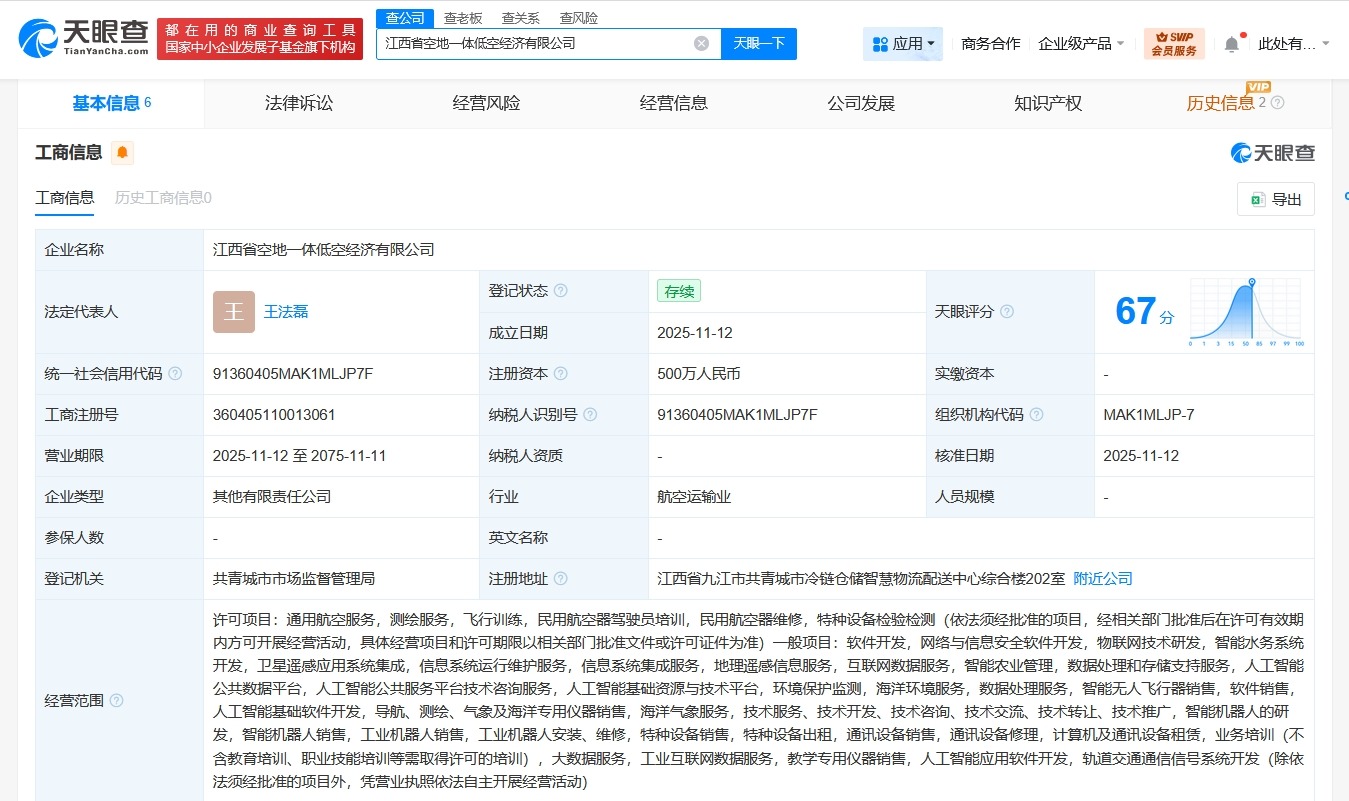
Task: Click the help icon next to 登记状态
Action: (x=562, y=290)
